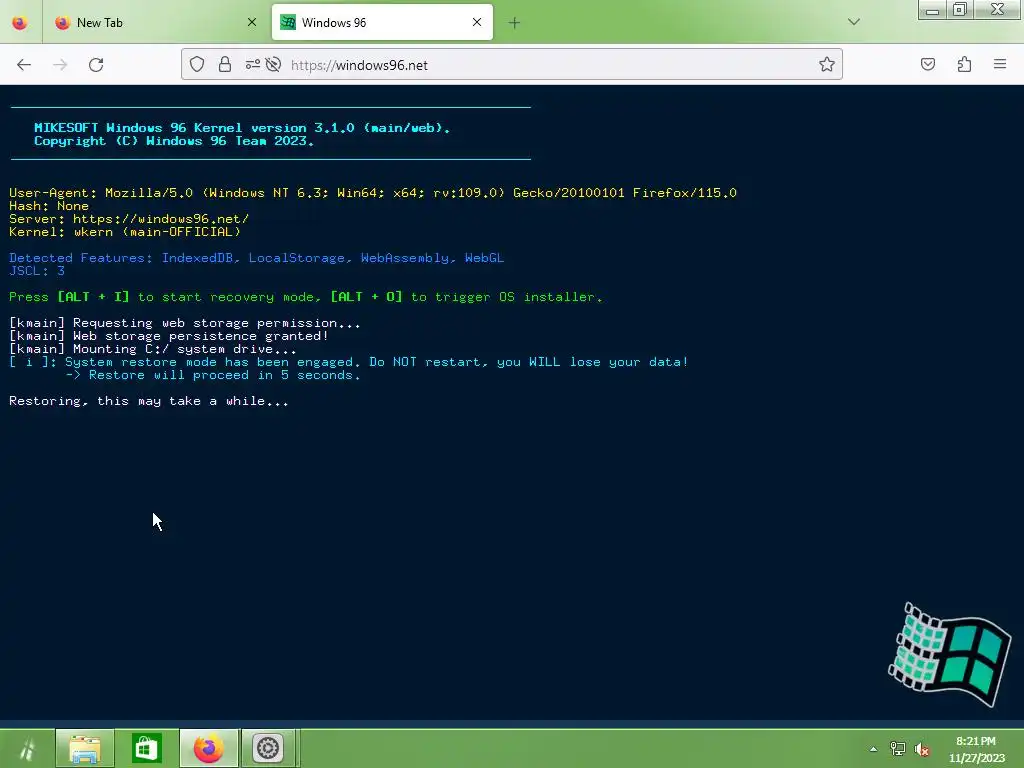Reload the current page
This screenshot has width=1024, height=768.
96,65
